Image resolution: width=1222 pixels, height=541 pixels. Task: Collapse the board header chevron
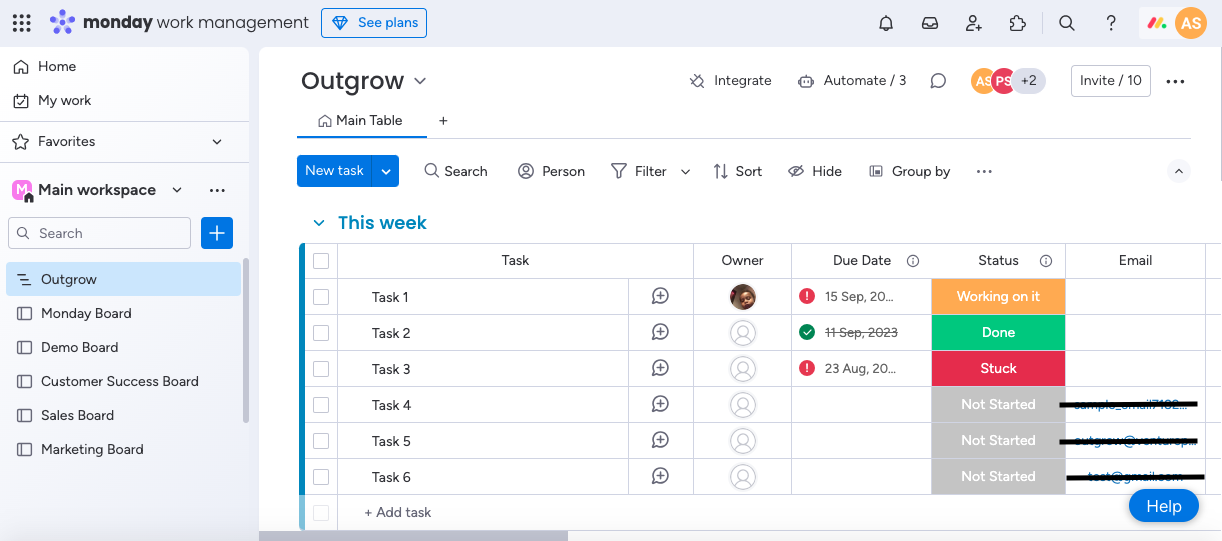pos(1179,171)
